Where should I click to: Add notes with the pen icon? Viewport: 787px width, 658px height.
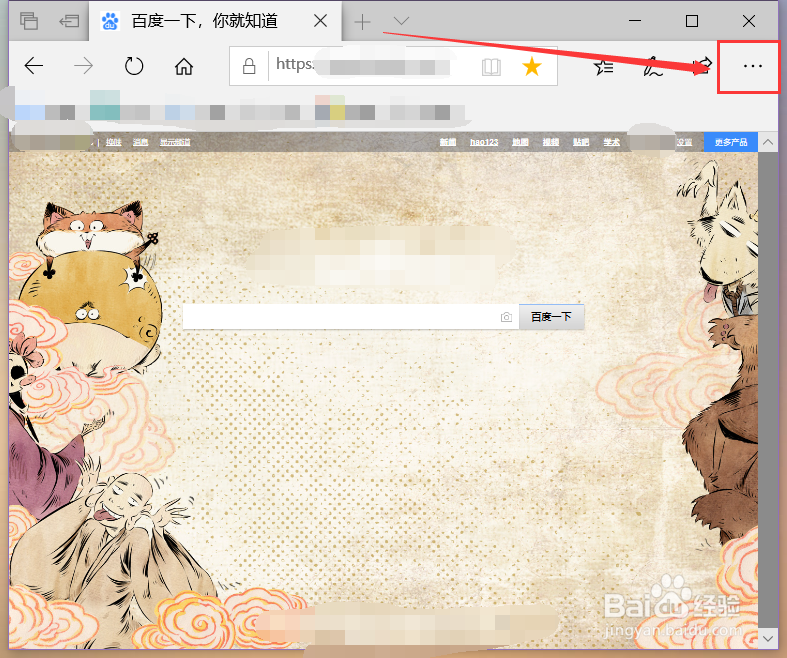(x=652, y=66)
